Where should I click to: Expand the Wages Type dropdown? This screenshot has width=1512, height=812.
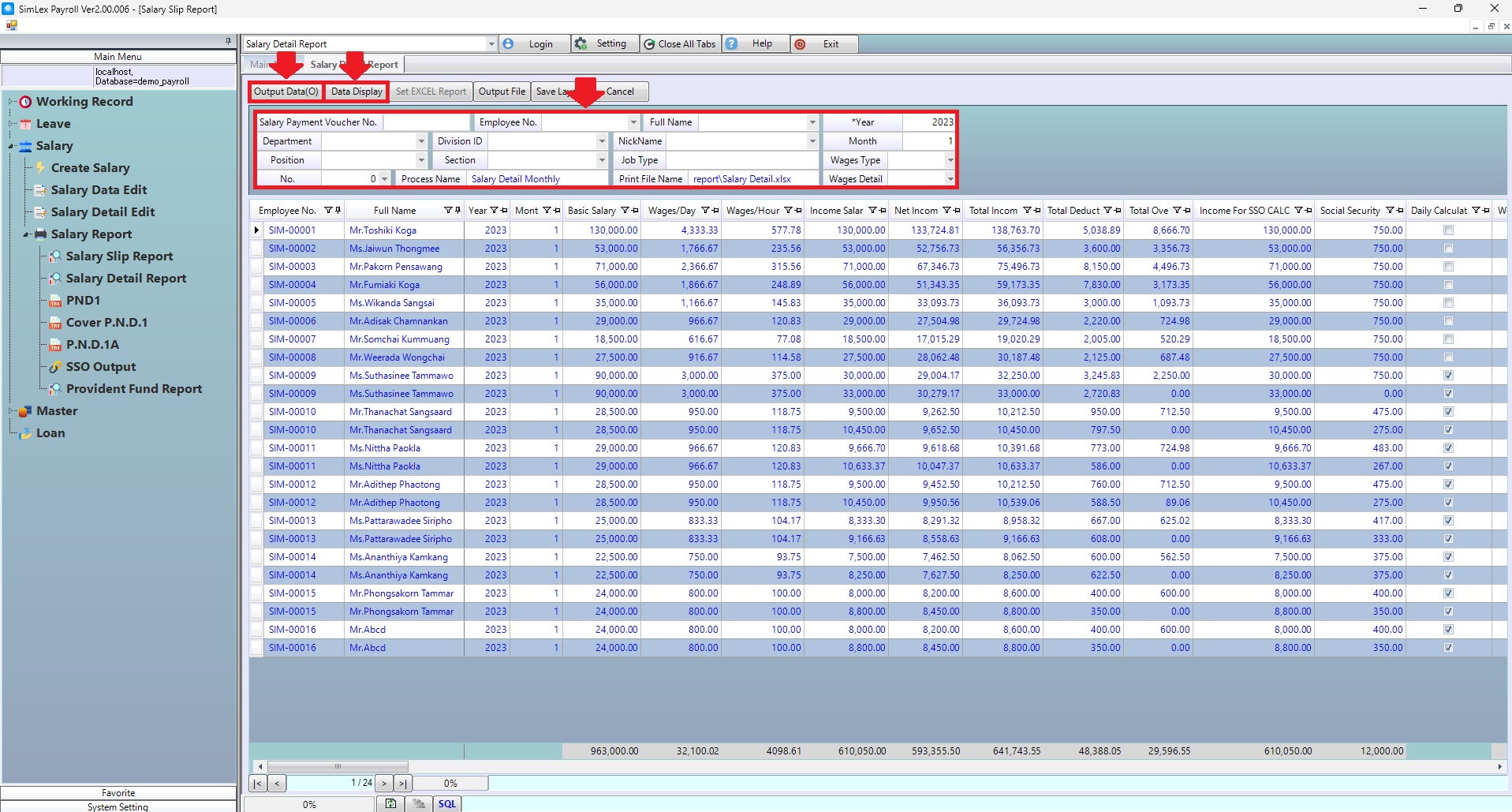tap(950, 160)
